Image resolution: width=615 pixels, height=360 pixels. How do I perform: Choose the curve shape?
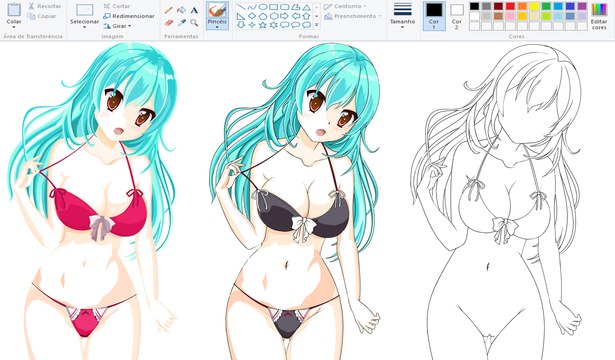[252, 7]
